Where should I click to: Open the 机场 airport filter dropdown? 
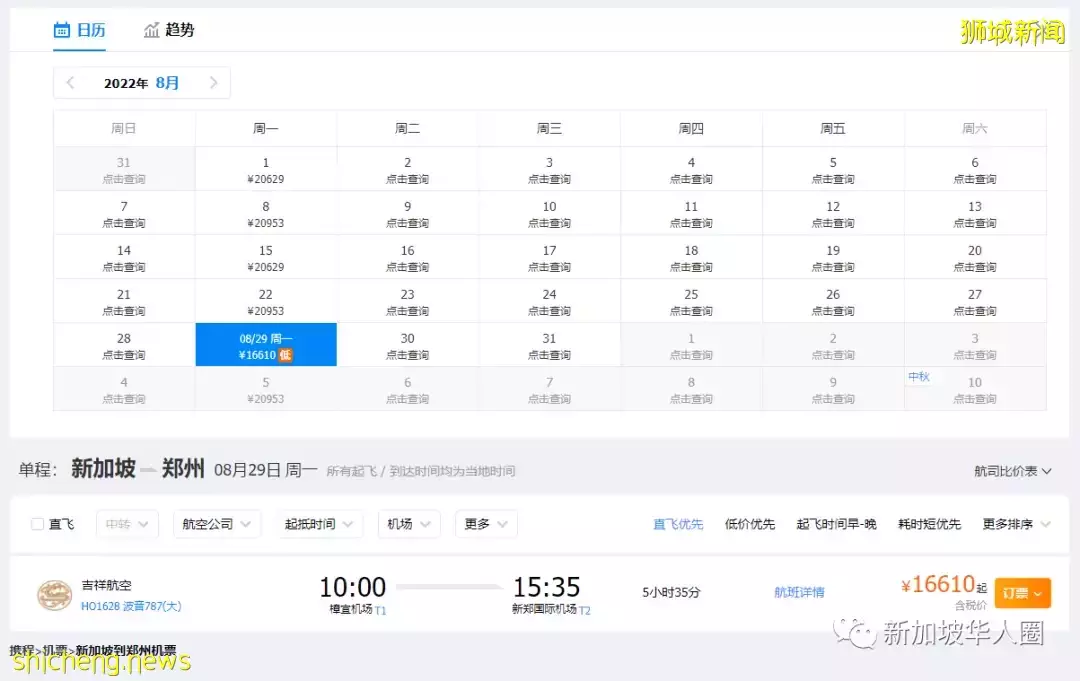(408, 523)
